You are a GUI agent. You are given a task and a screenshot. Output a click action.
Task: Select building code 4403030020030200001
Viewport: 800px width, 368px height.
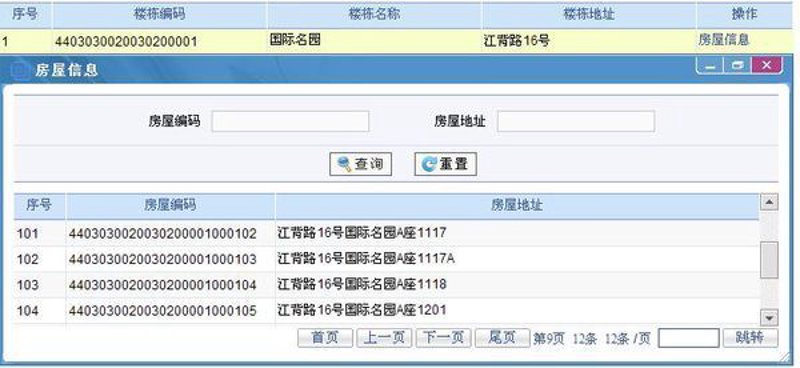coord(126,41)
